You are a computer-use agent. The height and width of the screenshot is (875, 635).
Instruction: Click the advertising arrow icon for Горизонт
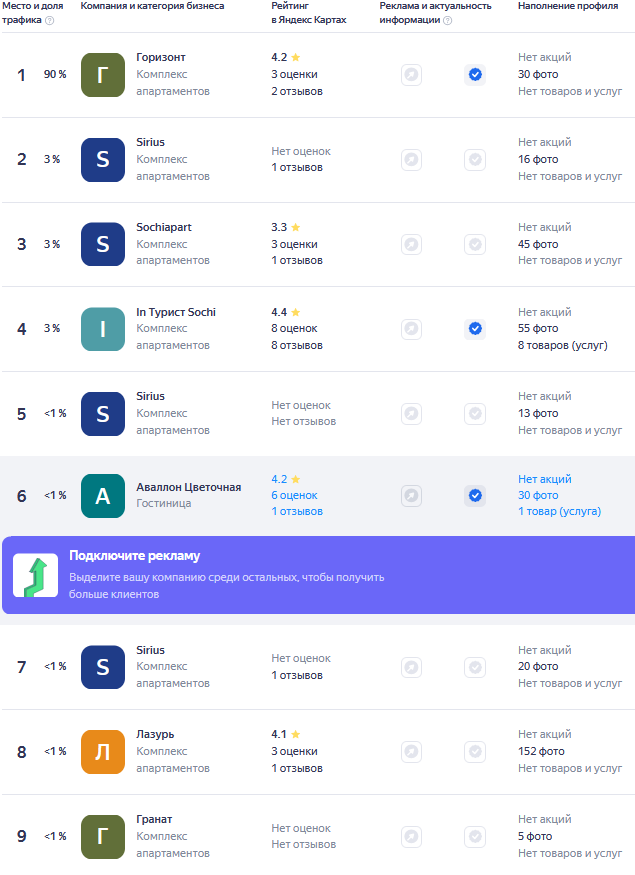pos(411,75)
